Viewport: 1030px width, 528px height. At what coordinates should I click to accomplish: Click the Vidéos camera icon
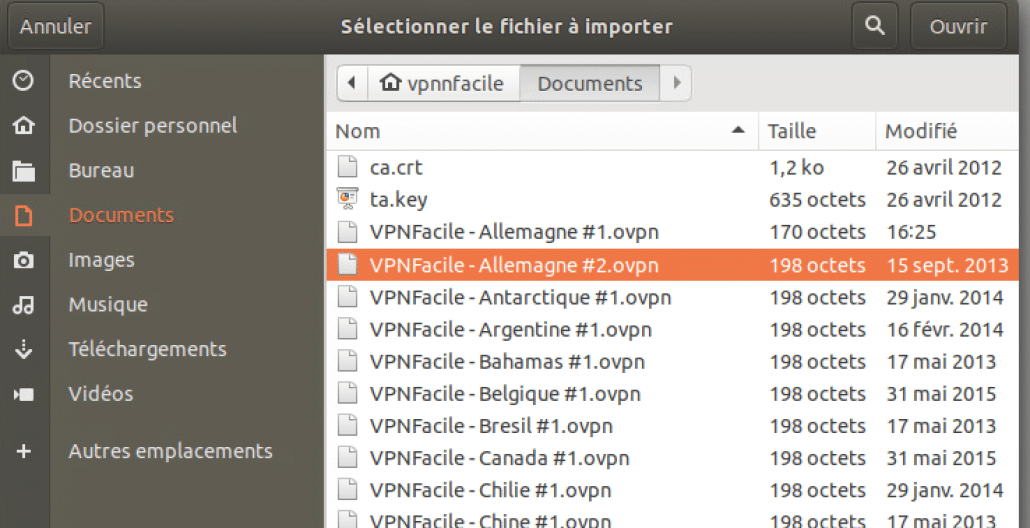[x=24, y=394]
